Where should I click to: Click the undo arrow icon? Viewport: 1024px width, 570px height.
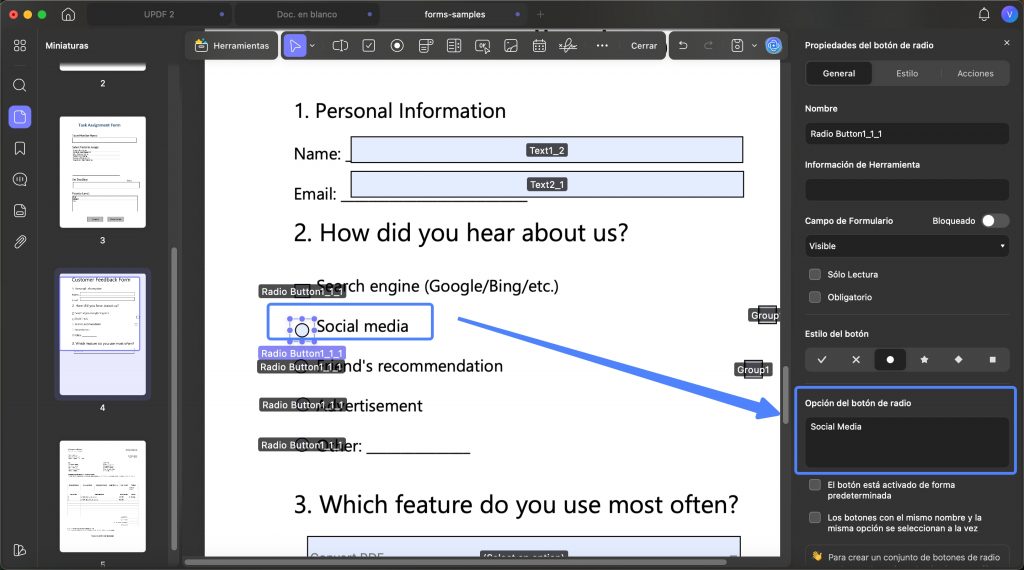(683, 46)
